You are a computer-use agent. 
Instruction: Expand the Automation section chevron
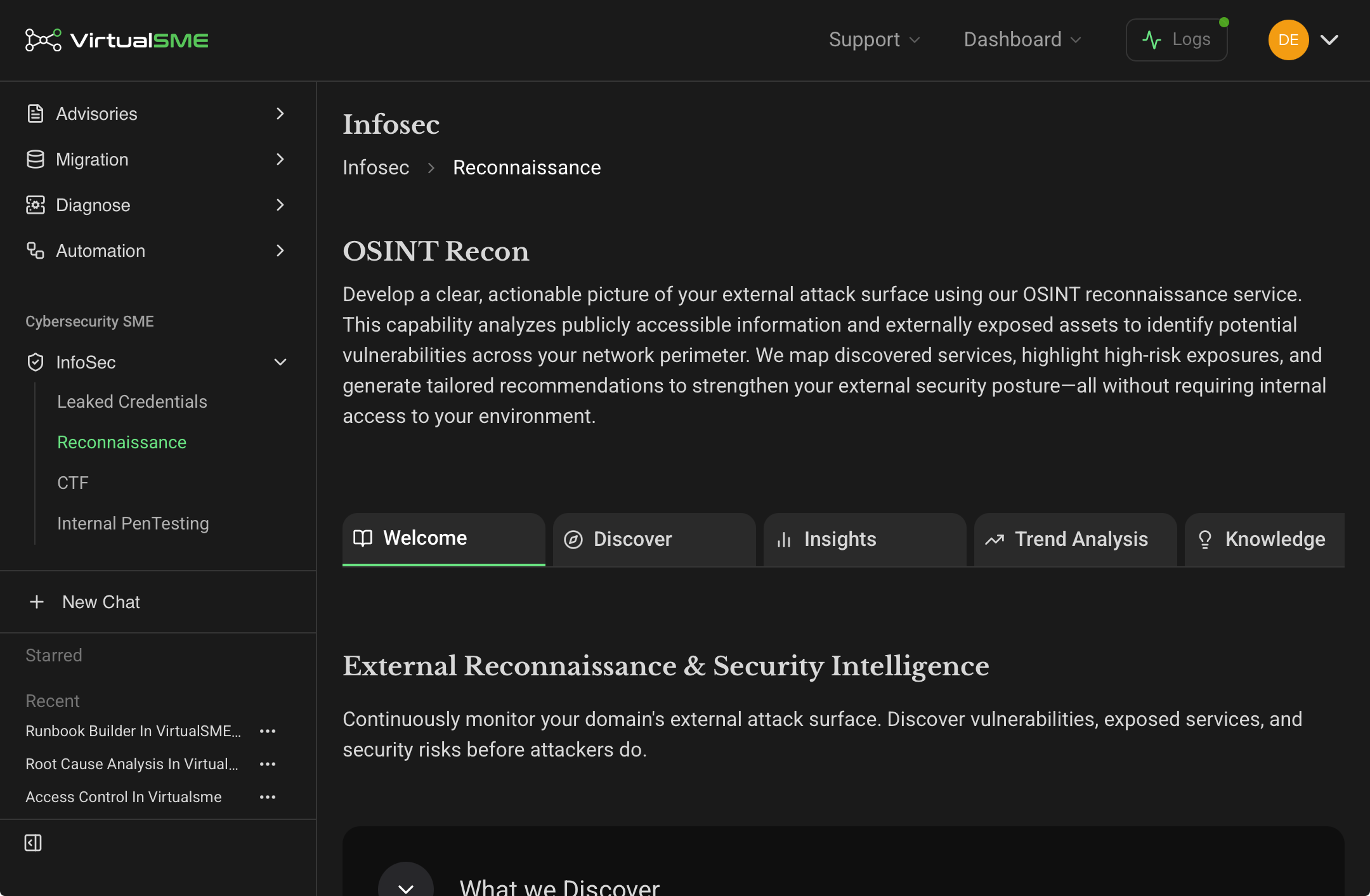[280, 250]
